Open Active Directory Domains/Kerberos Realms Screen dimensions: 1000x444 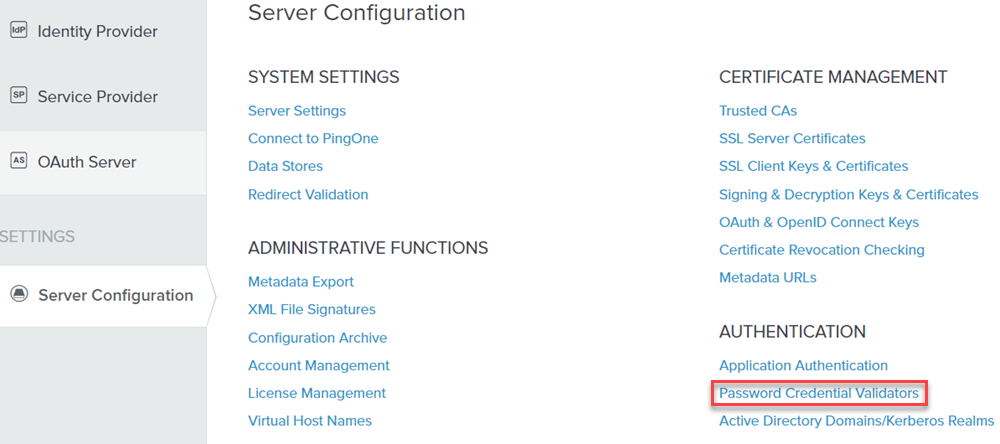857,421
